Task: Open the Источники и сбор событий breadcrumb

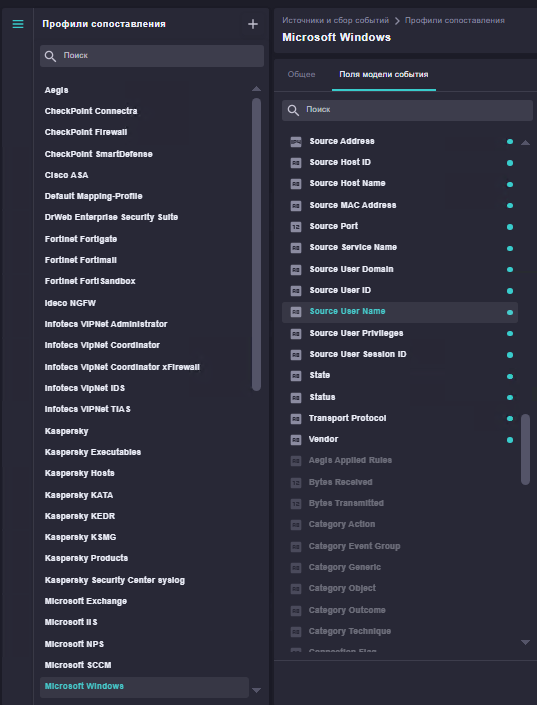Action: point(336,20)
